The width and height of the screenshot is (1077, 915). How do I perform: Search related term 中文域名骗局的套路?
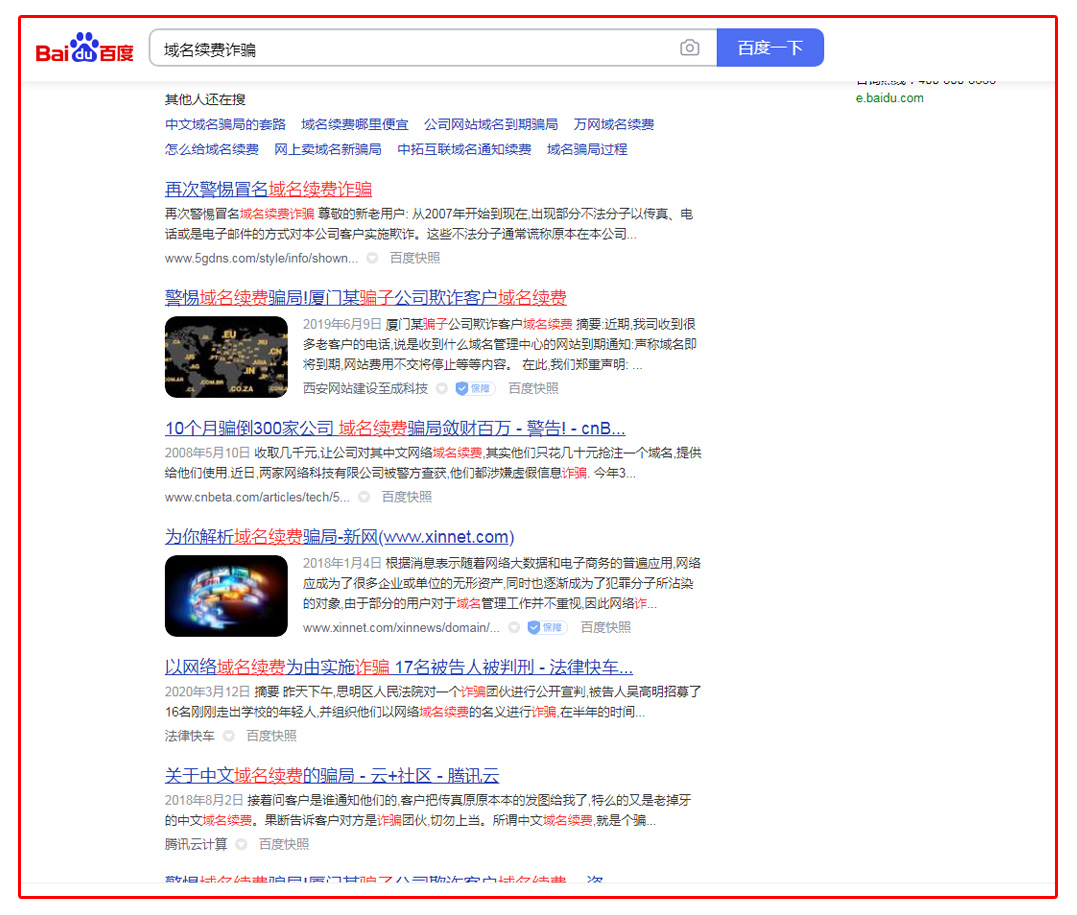tap(225, 124)
